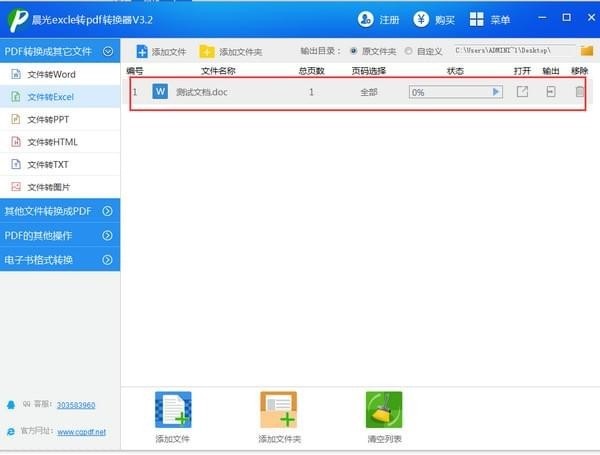Click the PPT file type icon in sidebar
This screenshot has width=600, height=455.
click(16, 119)
